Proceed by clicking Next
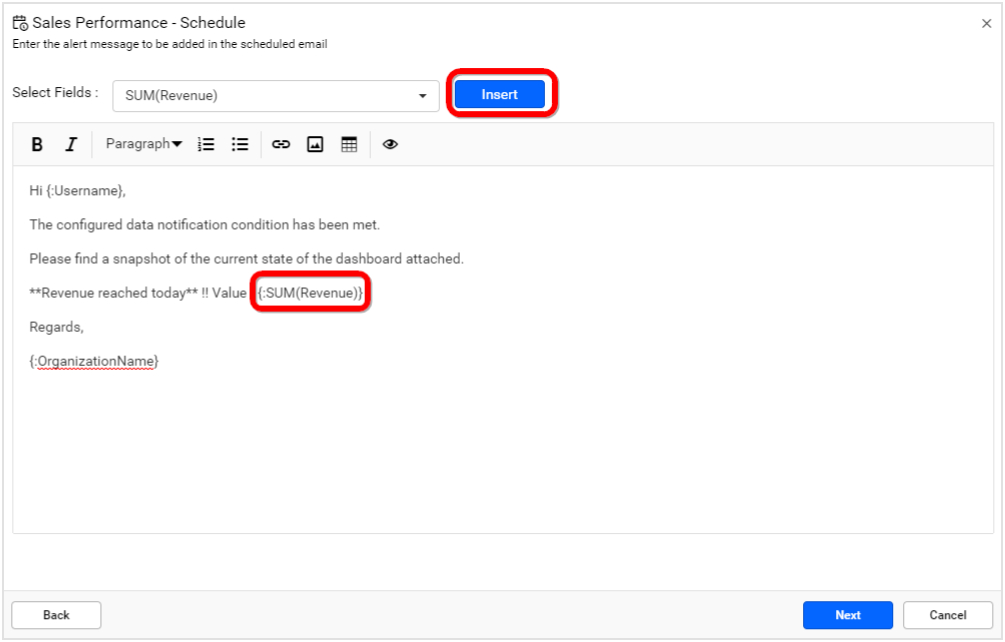This screenshot has height=642, width=1005. 847,615
